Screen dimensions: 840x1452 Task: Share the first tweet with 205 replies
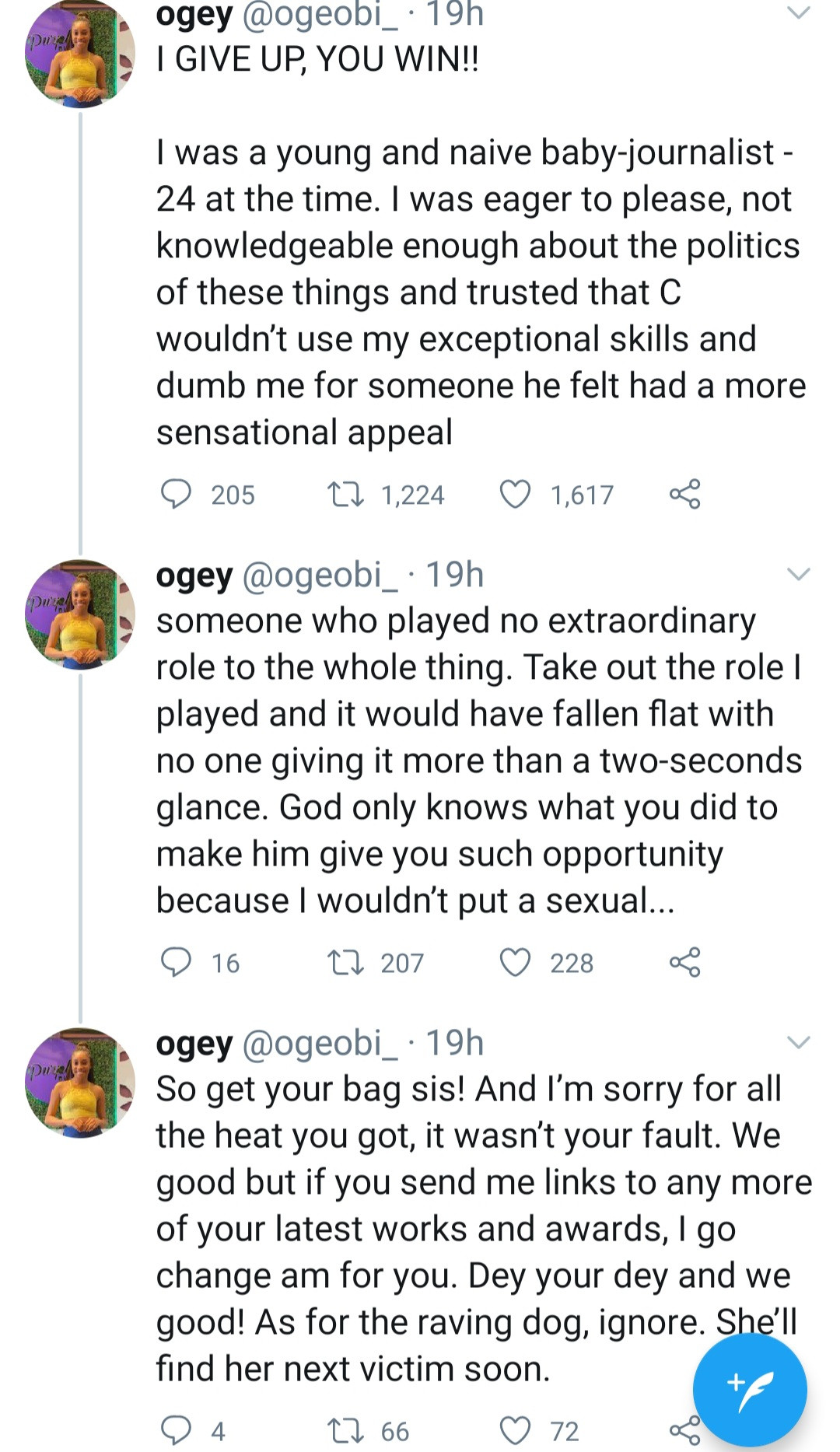pos(684,495)
